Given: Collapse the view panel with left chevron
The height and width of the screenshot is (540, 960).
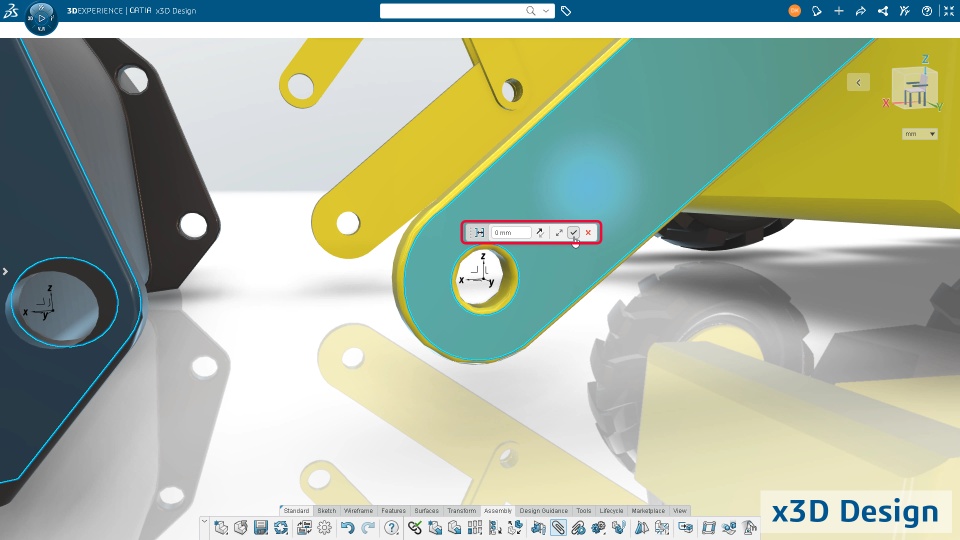Looking at the screenshot, I should tap(858, 83).
